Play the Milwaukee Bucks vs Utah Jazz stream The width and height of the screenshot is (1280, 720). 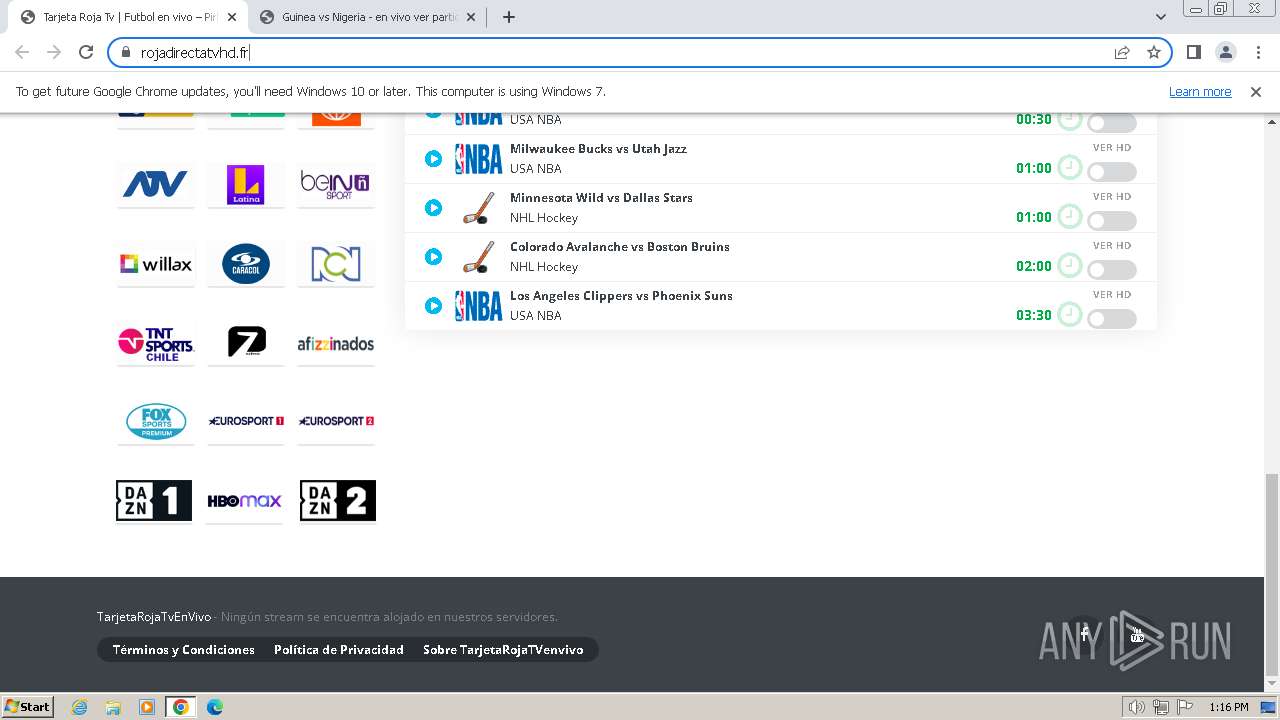coord(433,159)
